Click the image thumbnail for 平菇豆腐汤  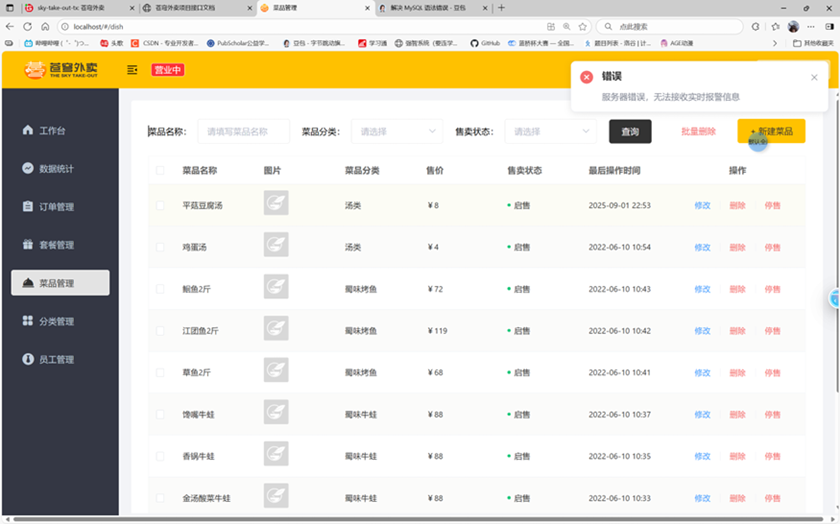(276, 203)
